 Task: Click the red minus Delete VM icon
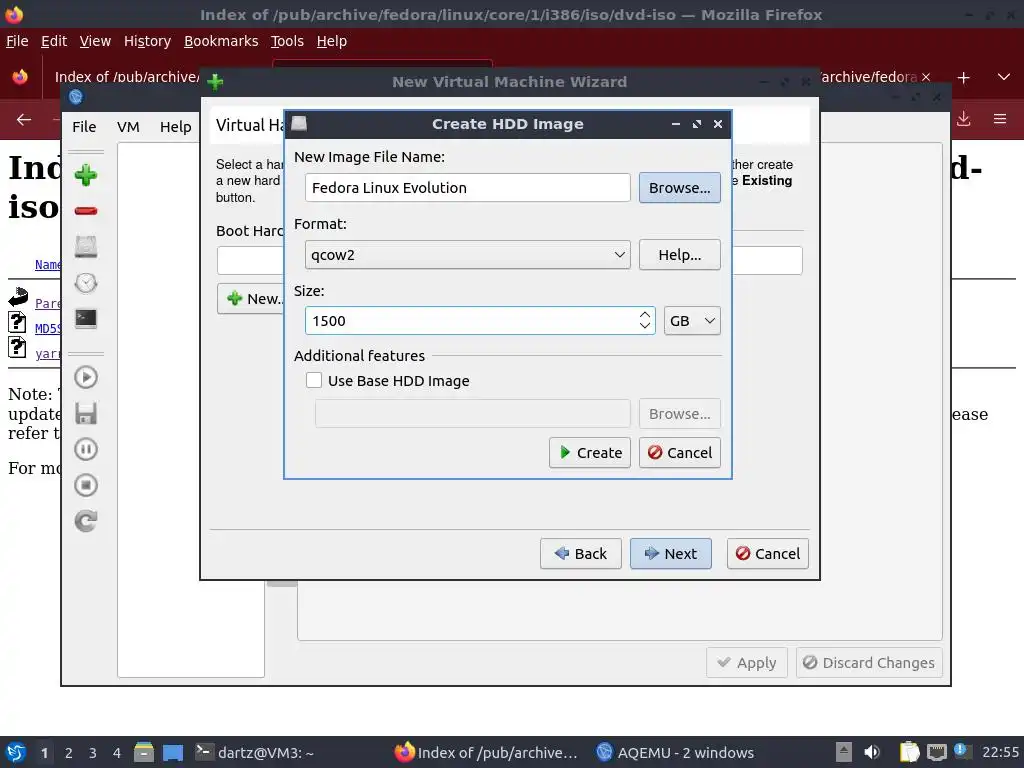(86, 211)
